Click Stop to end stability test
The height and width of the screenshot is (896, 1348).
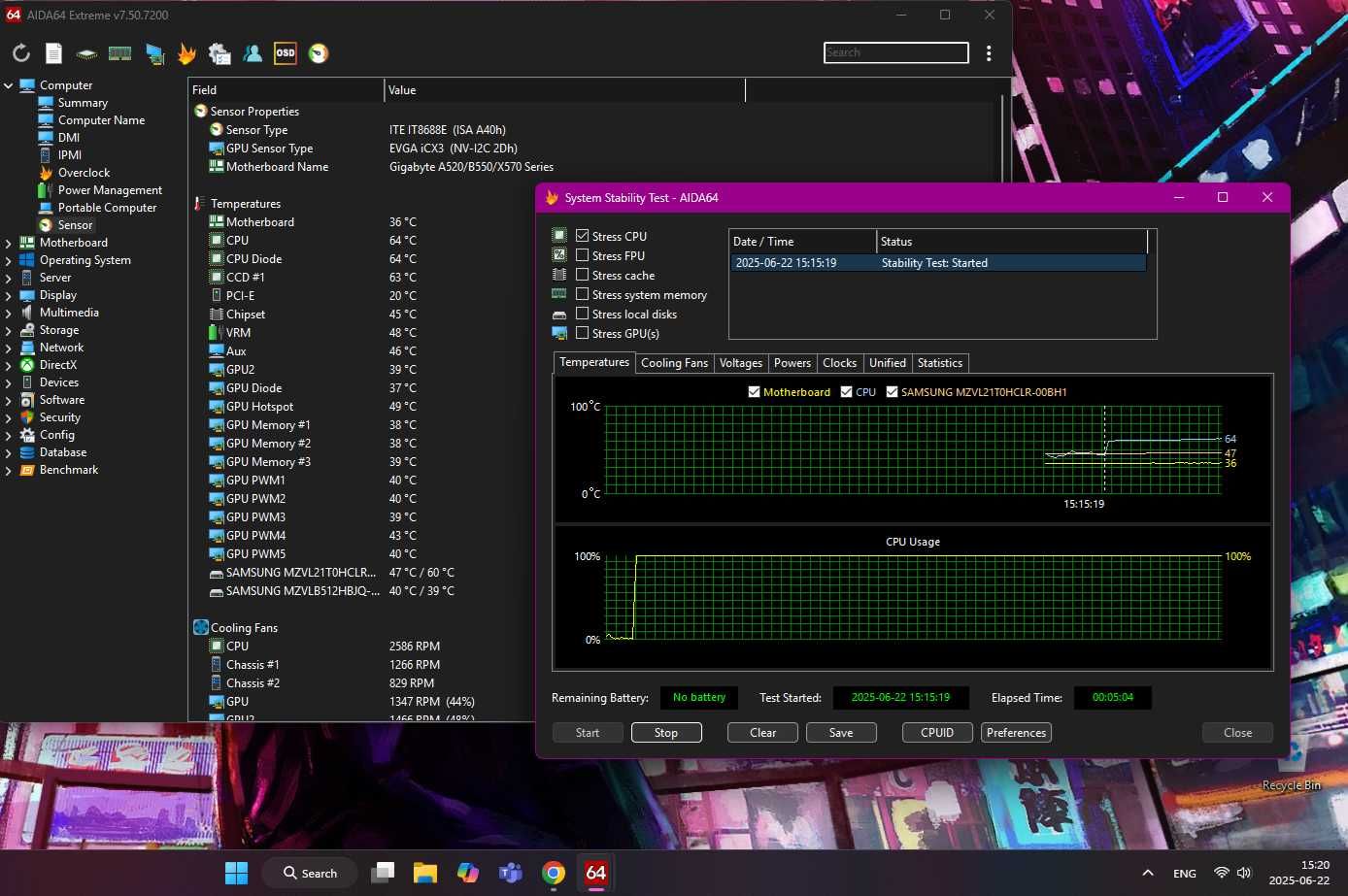[x=666, y=733]
